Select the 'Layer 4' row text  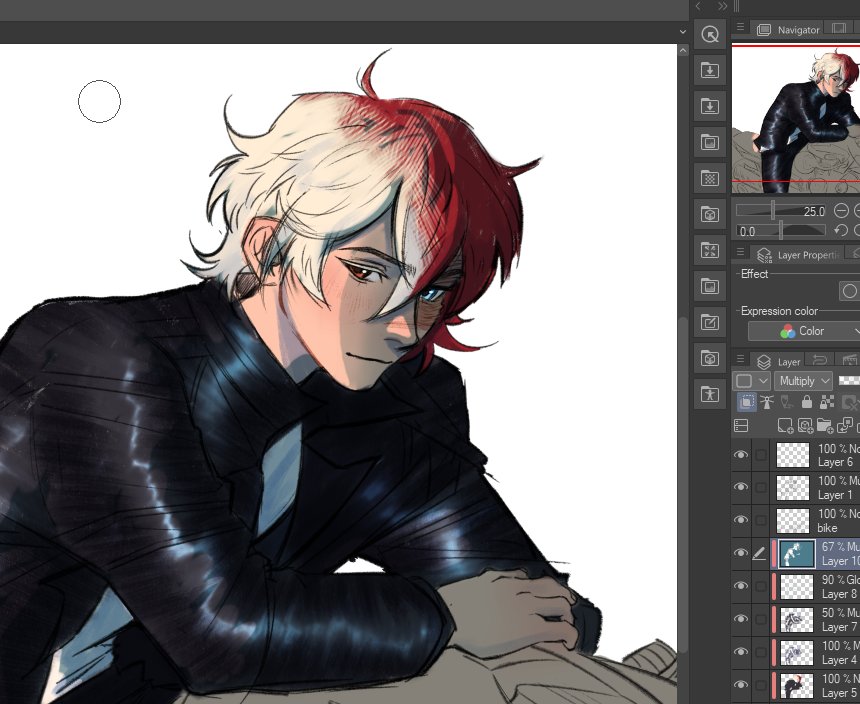tap(838, 660)
